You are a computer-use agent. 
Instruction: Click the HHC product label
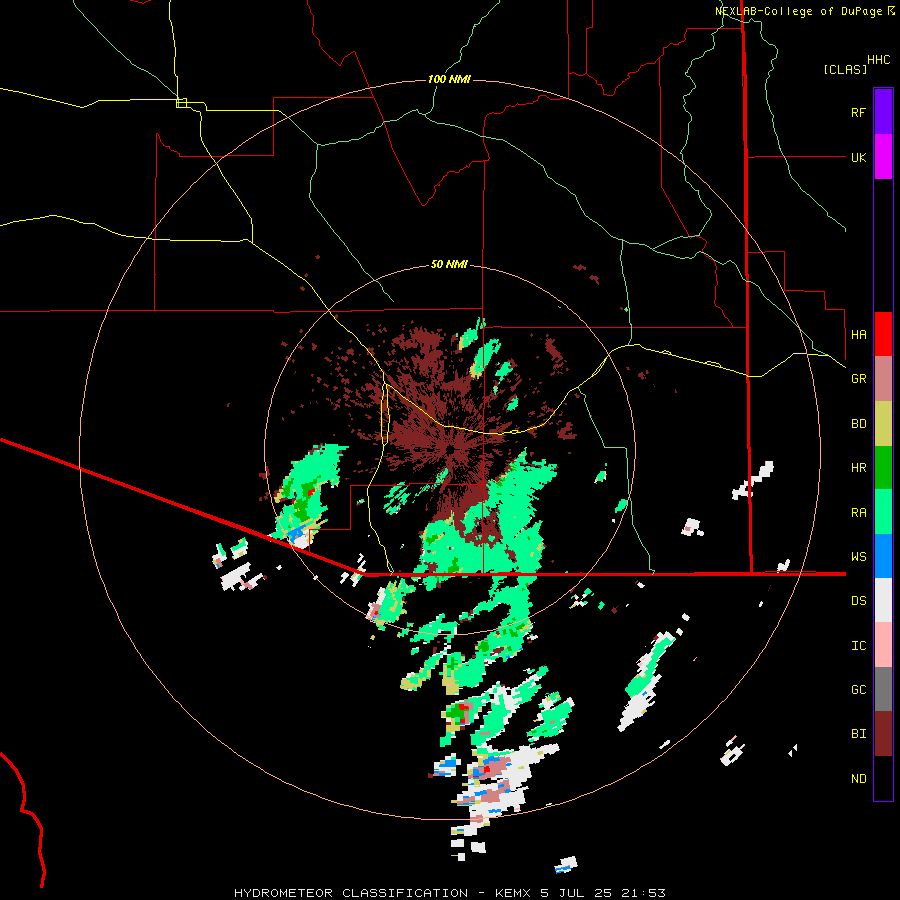879,60
